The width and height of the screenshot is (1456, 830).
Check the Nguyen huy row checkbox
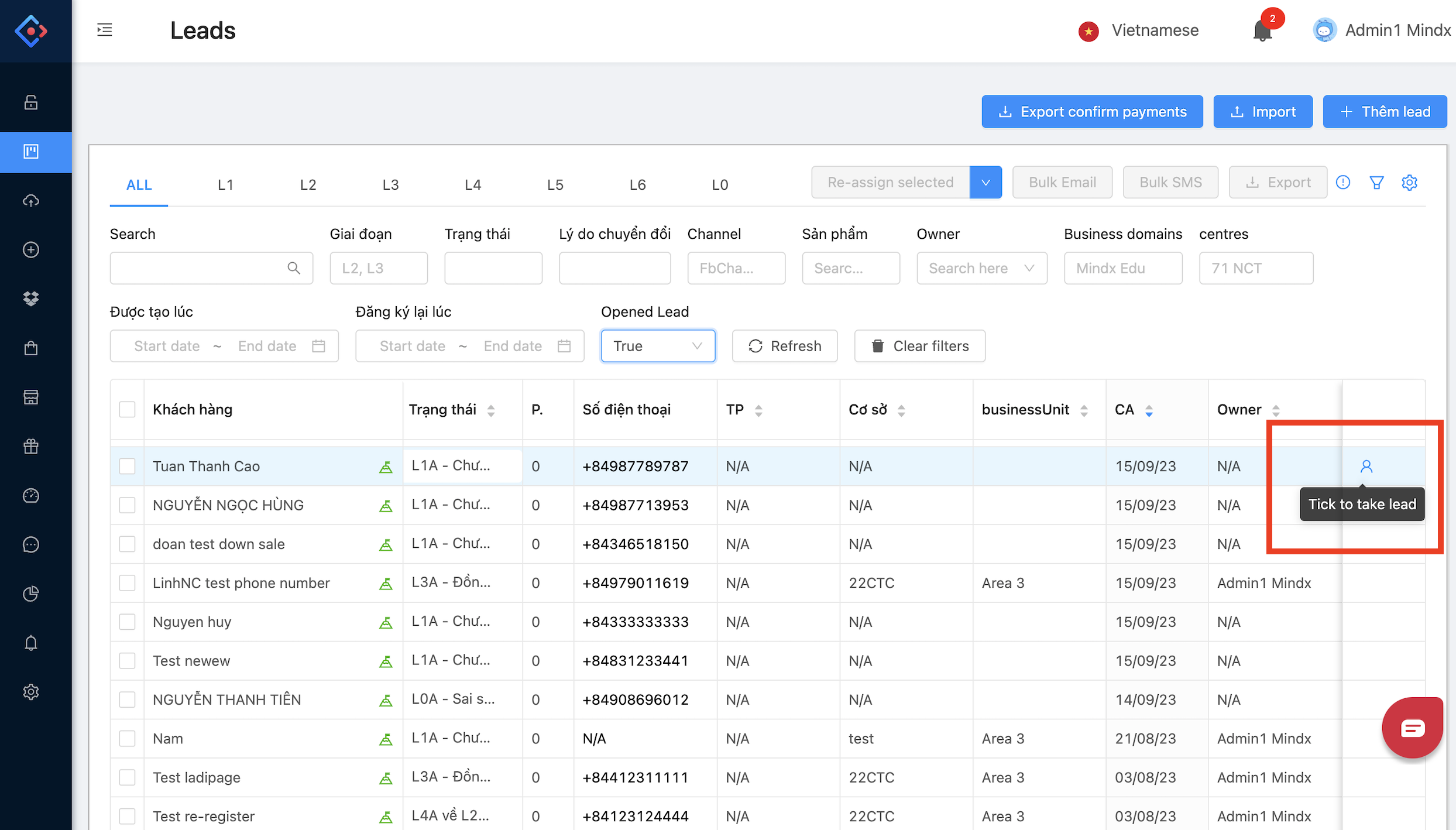pos(127,622)
